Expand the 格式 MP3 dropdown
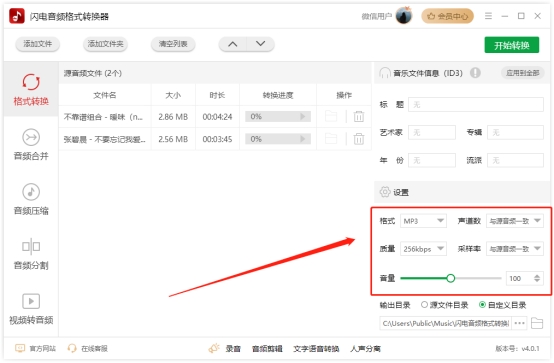Viewport: 554px width, 363px height. [423, 221]
